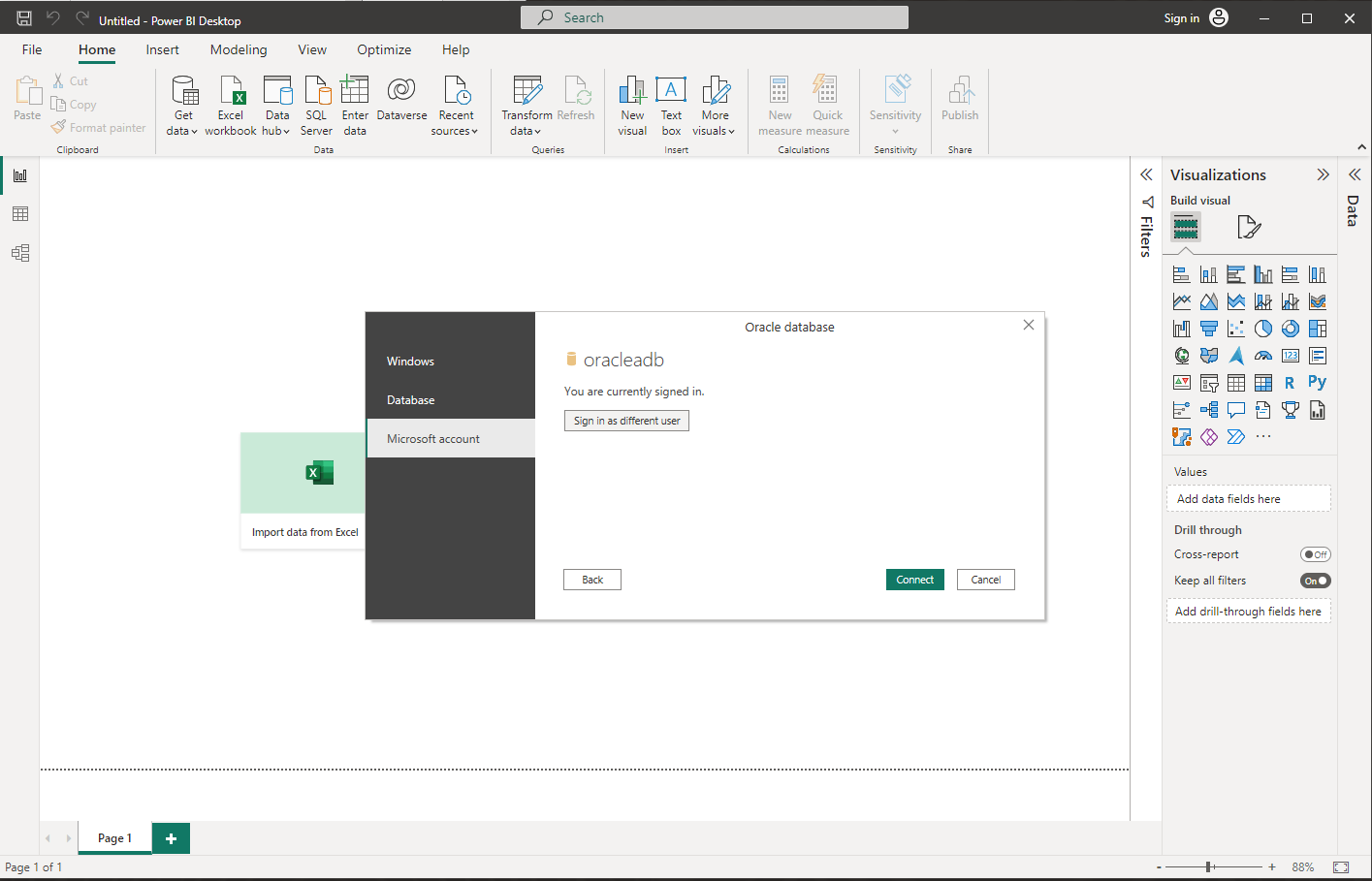This screenshot has width=1372, height=881.
Task: Open the Model view in the left sidebar
Action: tap(20, 252)
